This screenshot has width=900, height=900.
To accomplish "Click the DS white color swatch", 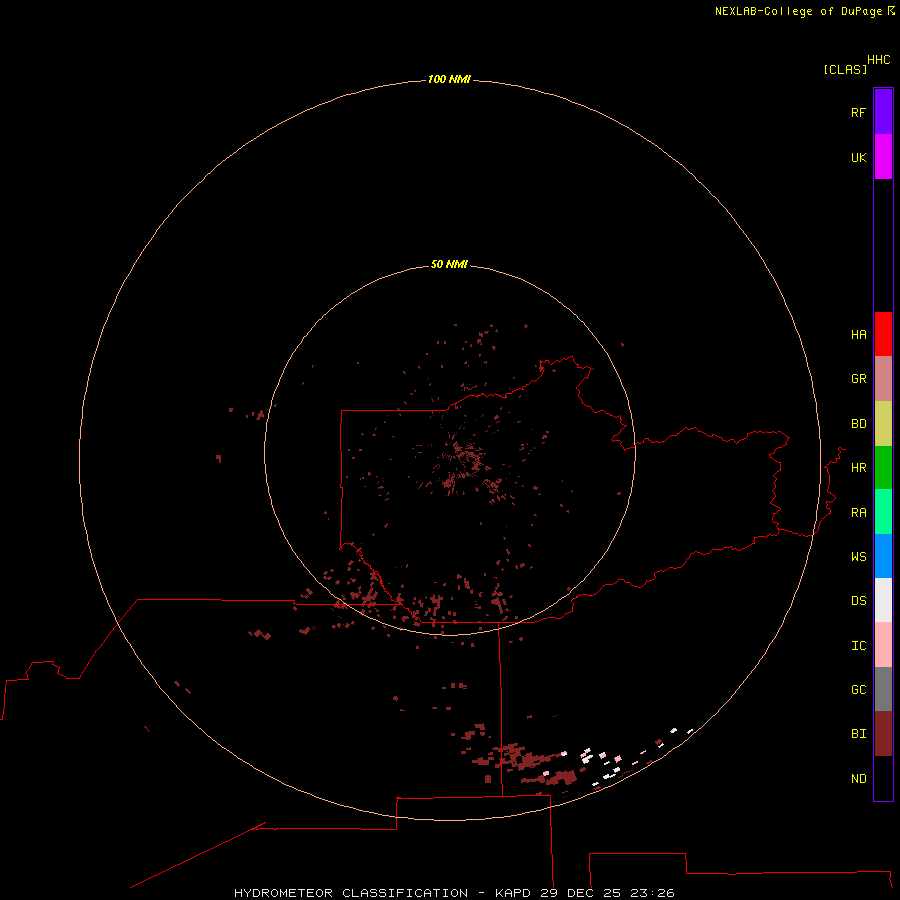I will (883, 600).
